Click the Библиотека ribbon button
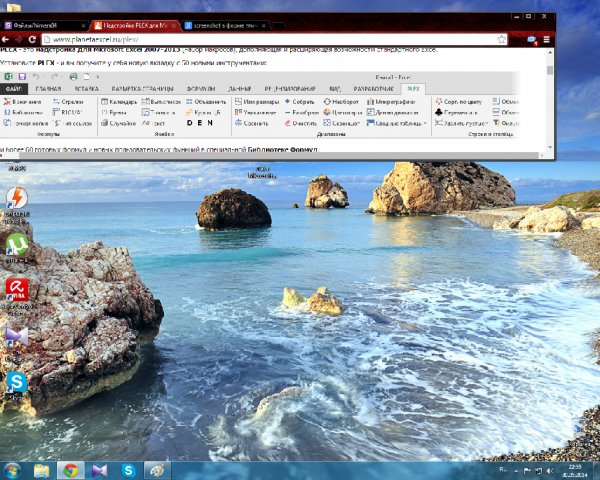600x480 pixels. pyautogui.click(x=23, y=113)
